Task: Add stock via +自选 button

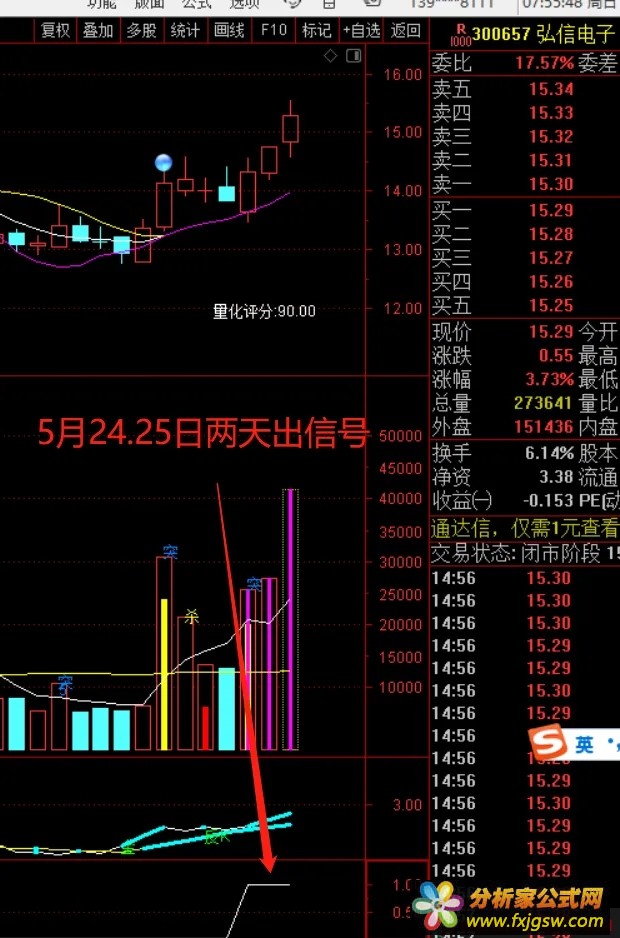Action: pos(361,30)
